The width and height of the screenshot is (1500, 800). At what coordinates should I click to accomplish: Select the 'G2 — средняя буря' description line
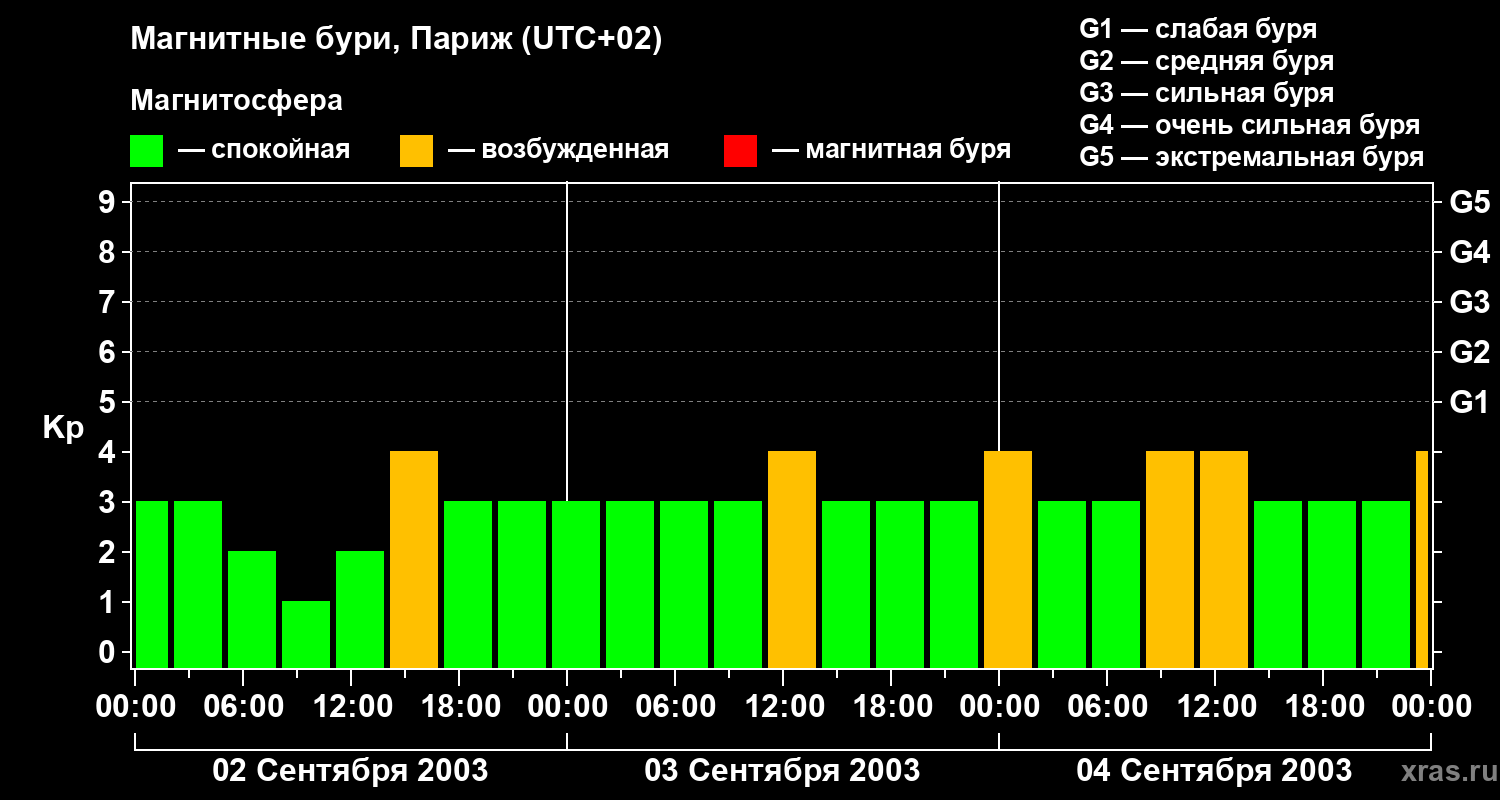tap(1207, 61)
